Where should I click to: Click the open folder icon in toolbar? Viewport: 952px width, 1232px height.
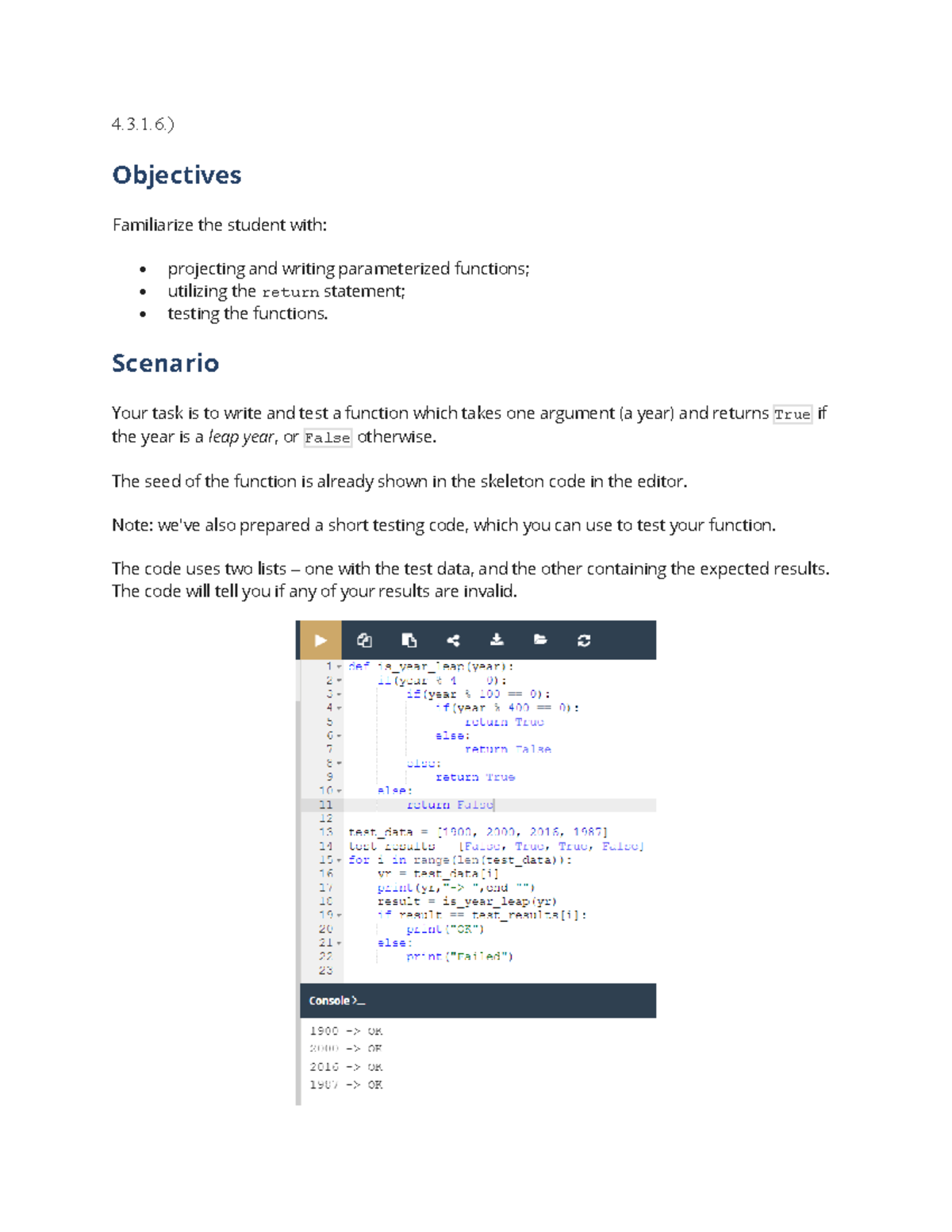click(540, 640)
